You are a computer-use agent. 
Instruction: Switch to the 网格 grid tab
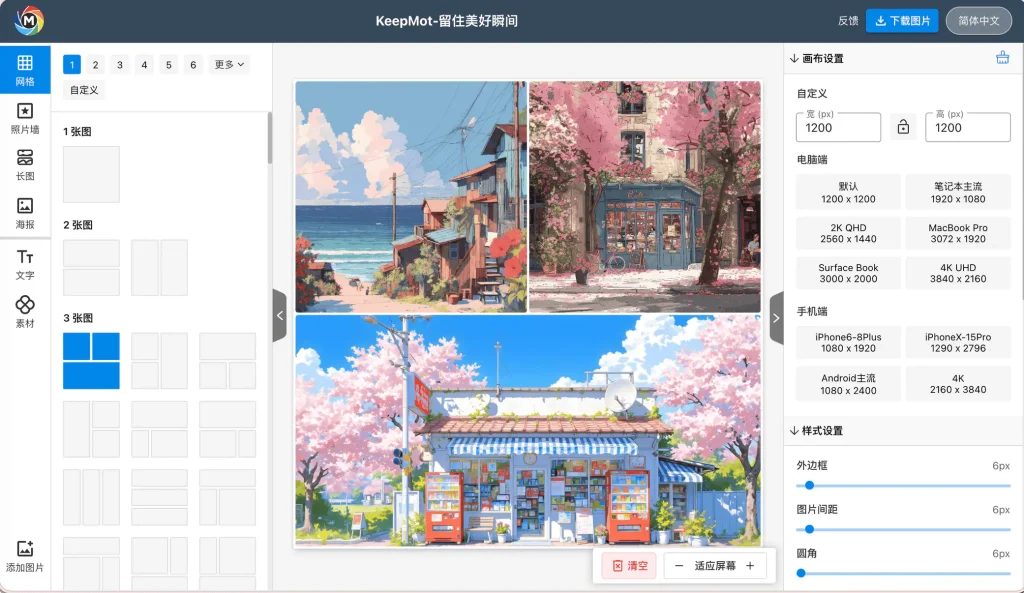25,70
